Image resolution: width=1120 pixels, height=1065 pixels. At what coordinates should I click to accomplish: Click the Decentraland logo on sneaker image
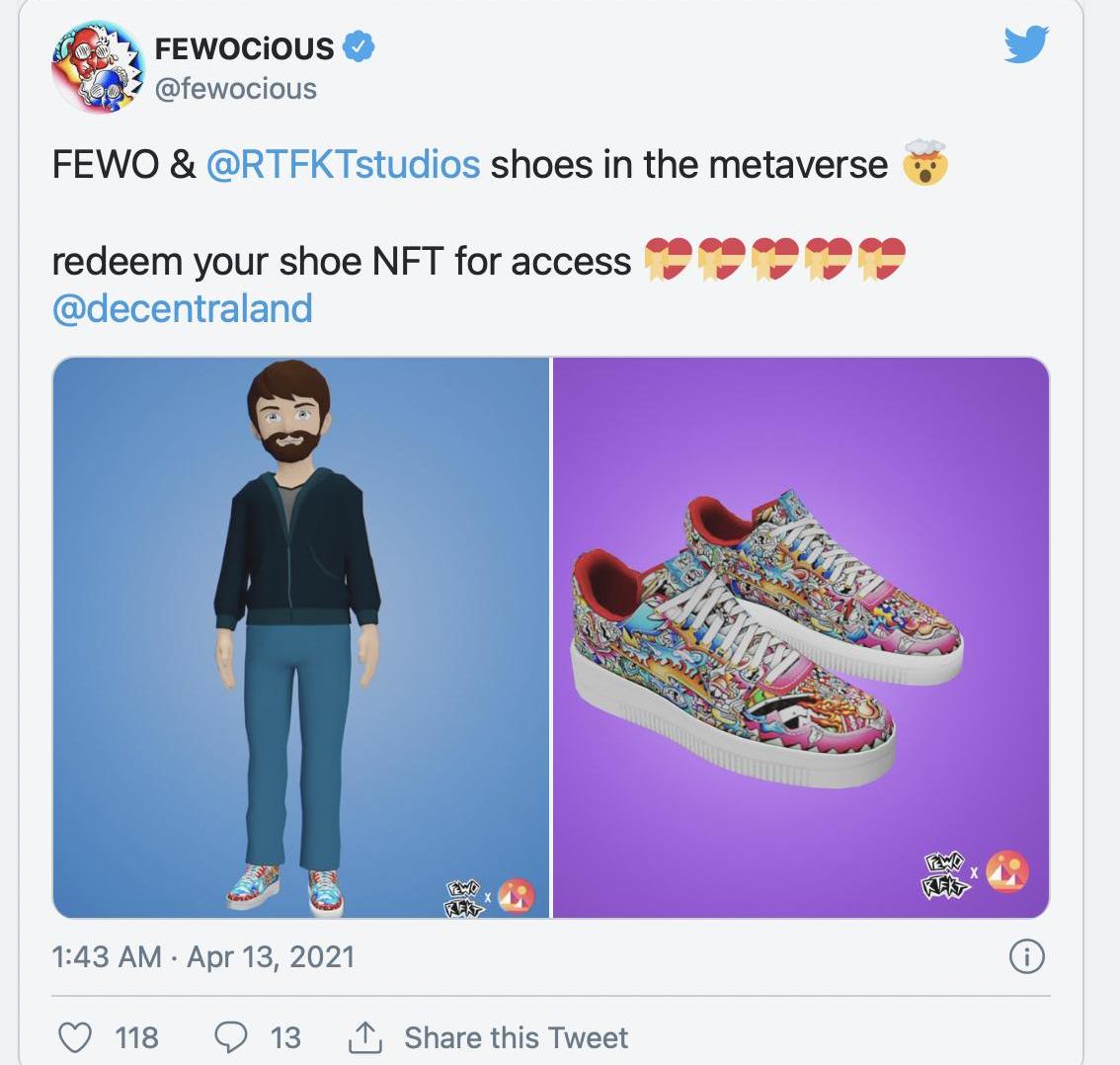[1007, 873]
